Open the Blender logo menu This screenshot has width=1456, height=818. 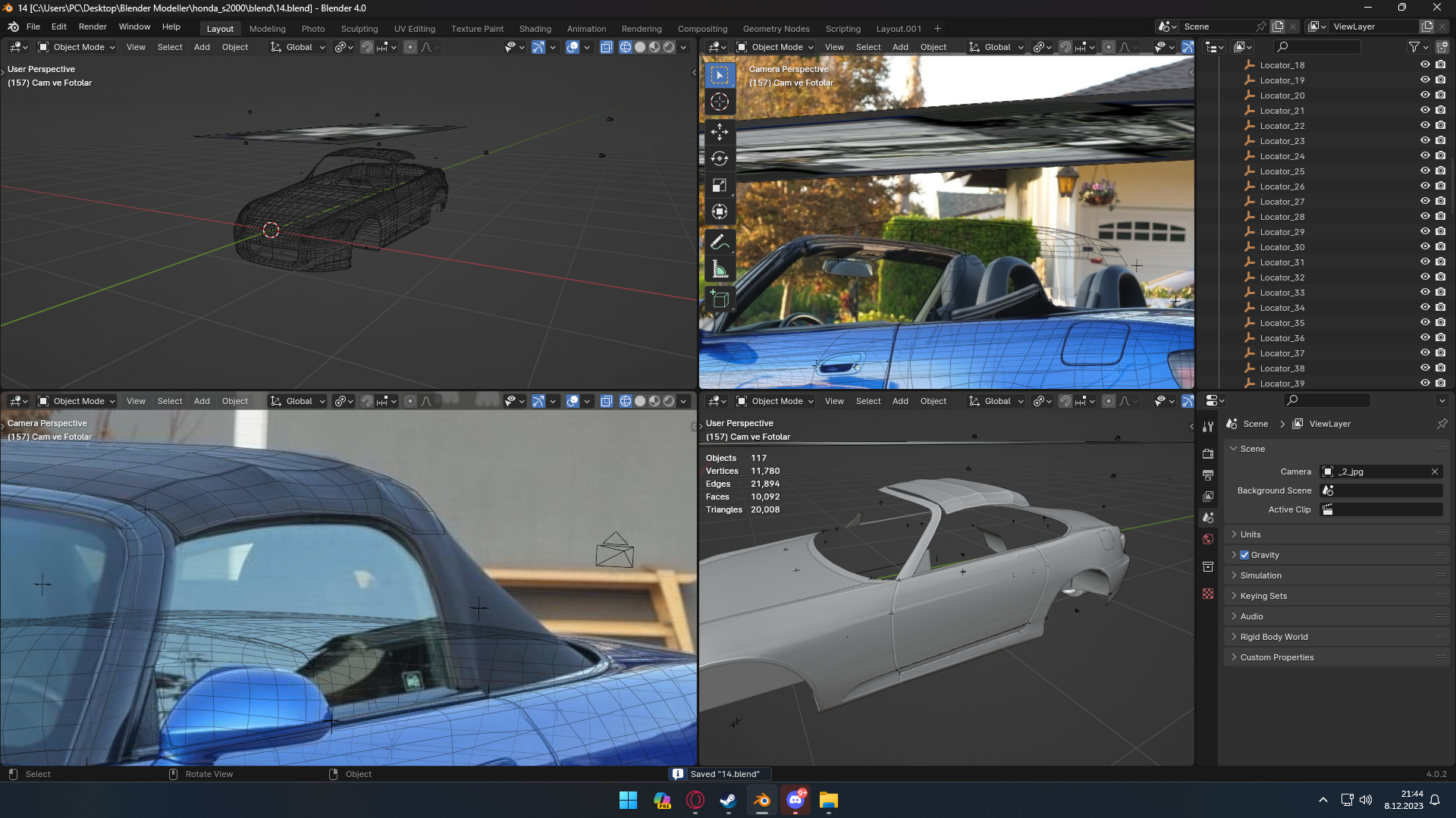(13, 27)
